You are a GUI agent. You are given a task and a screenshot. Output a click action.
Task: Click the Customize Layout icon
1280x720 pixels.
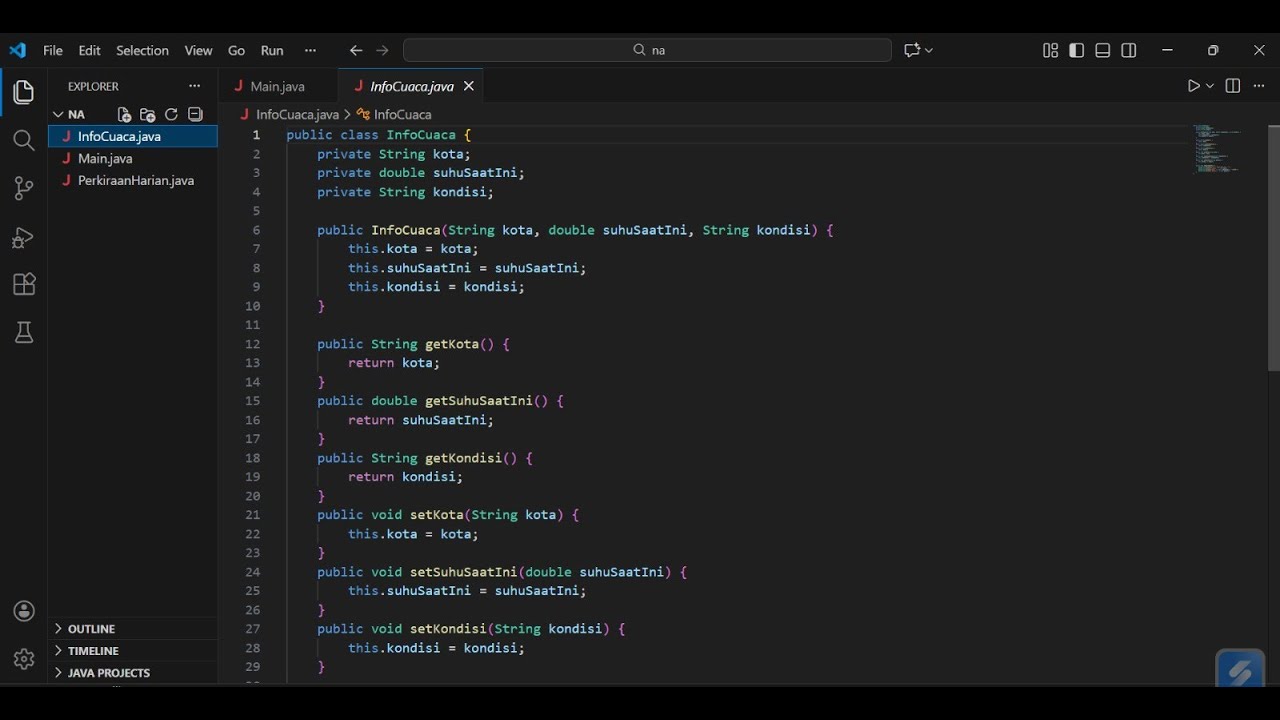(1050, 50)
